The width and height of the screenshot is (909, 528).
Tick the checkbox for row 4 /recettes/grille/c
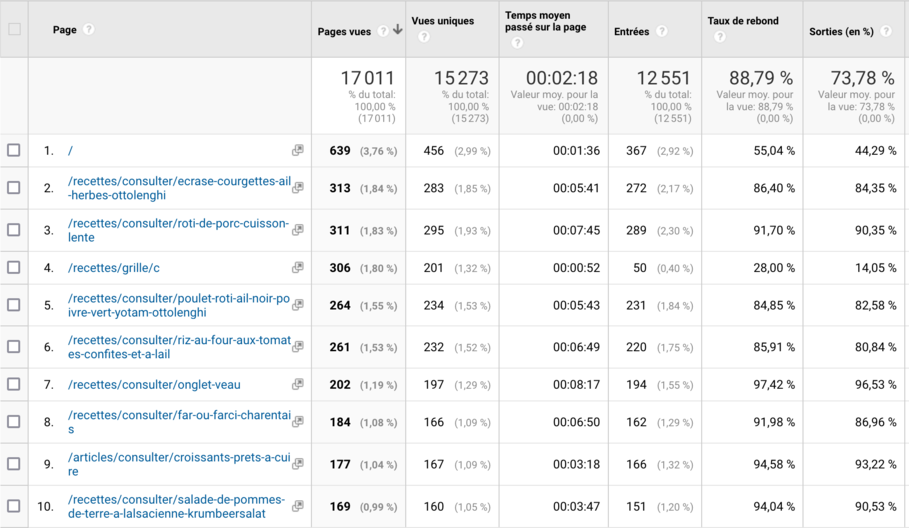pyautogui.click(x=14, y=268)
